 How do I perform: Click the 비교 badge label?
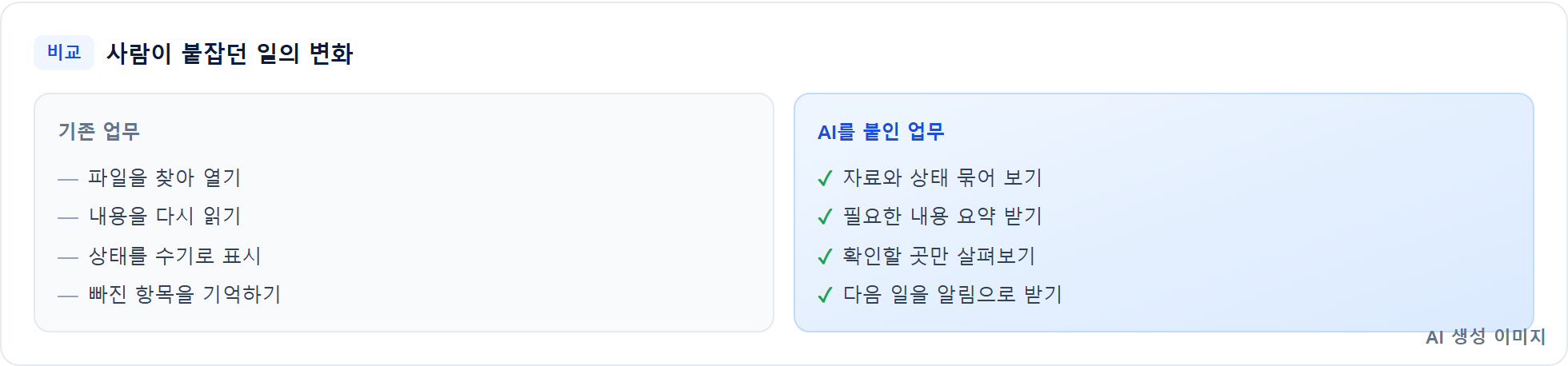click(x=64, y=53)
